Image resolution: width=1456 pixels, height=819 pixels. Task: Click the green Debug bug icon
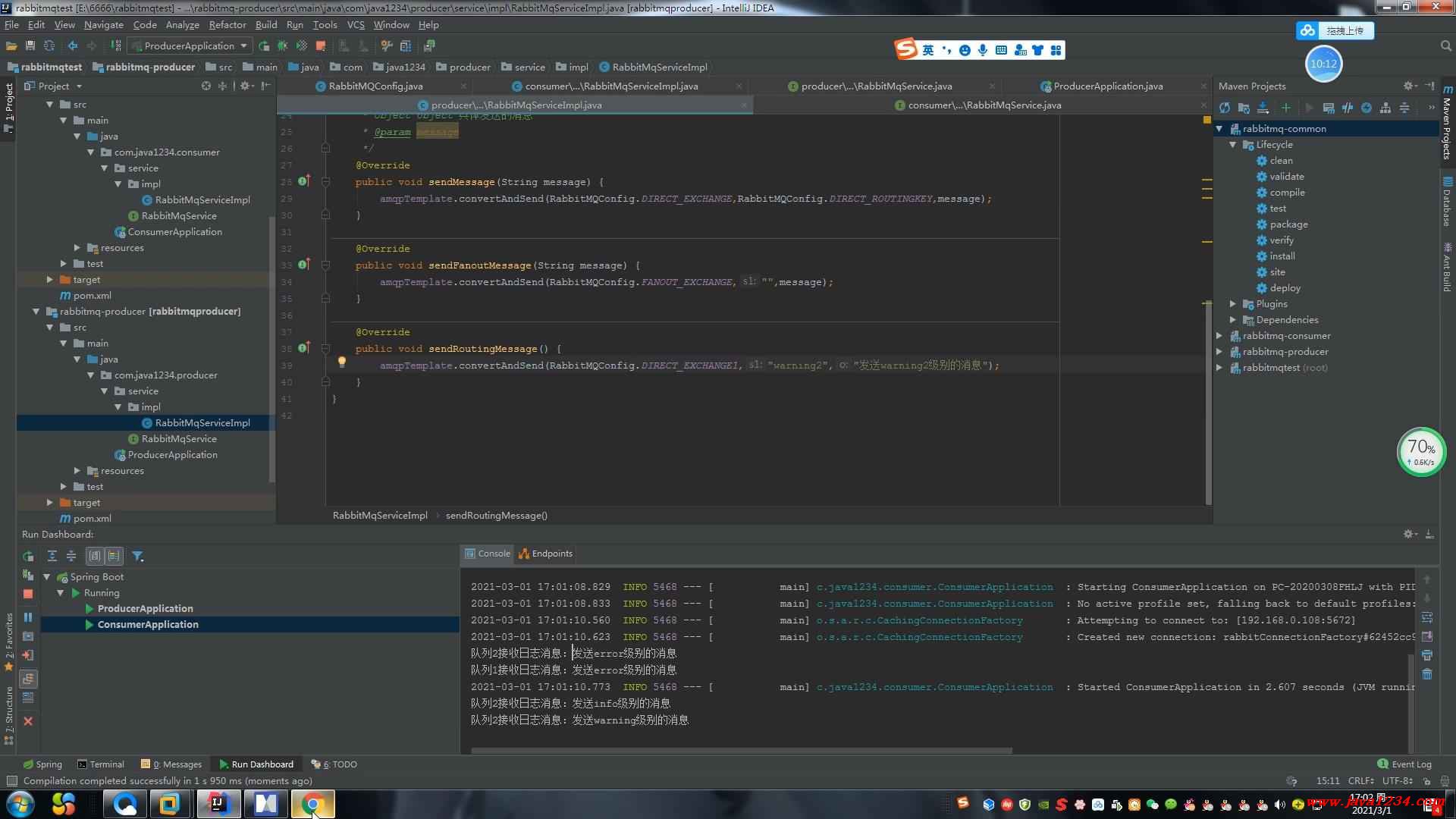coord(283,46)
